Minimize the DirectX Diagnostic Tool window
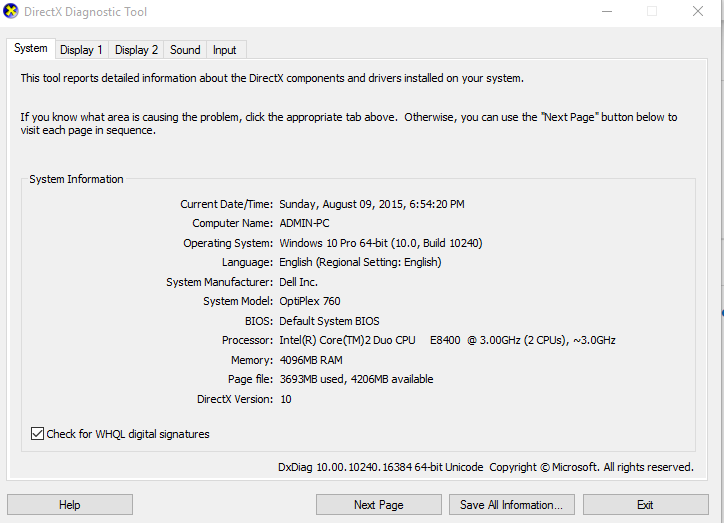The height and width of the screenshot is (523, 724). (x=606, y=12)
